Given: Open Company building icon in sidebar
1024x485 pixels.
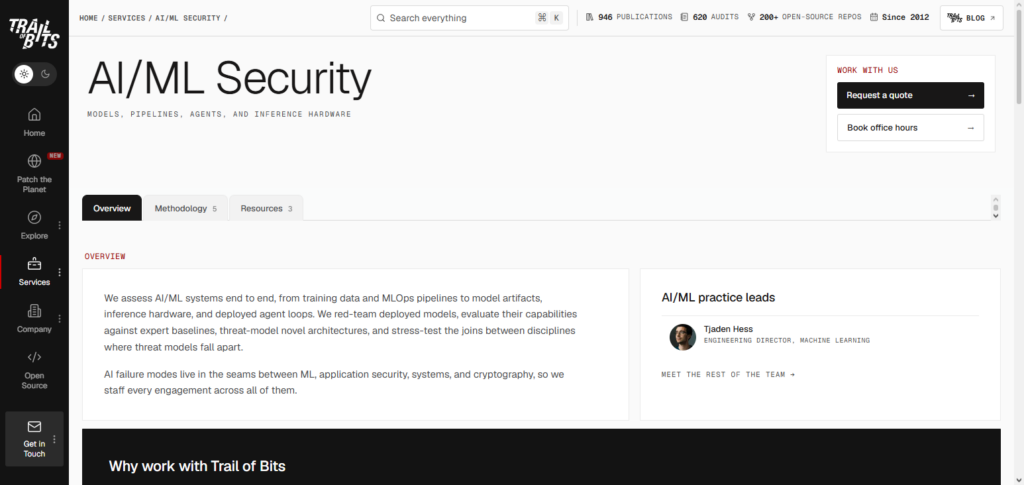Looking at the screenshot, I should [34, 311].
